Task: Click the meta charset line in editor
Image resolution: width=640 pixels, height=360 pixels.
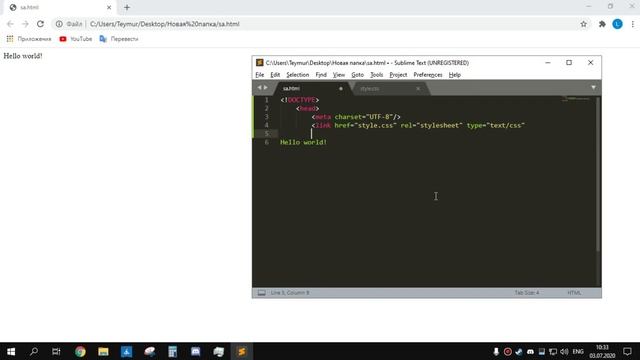Action: click(x=356, y=117)
